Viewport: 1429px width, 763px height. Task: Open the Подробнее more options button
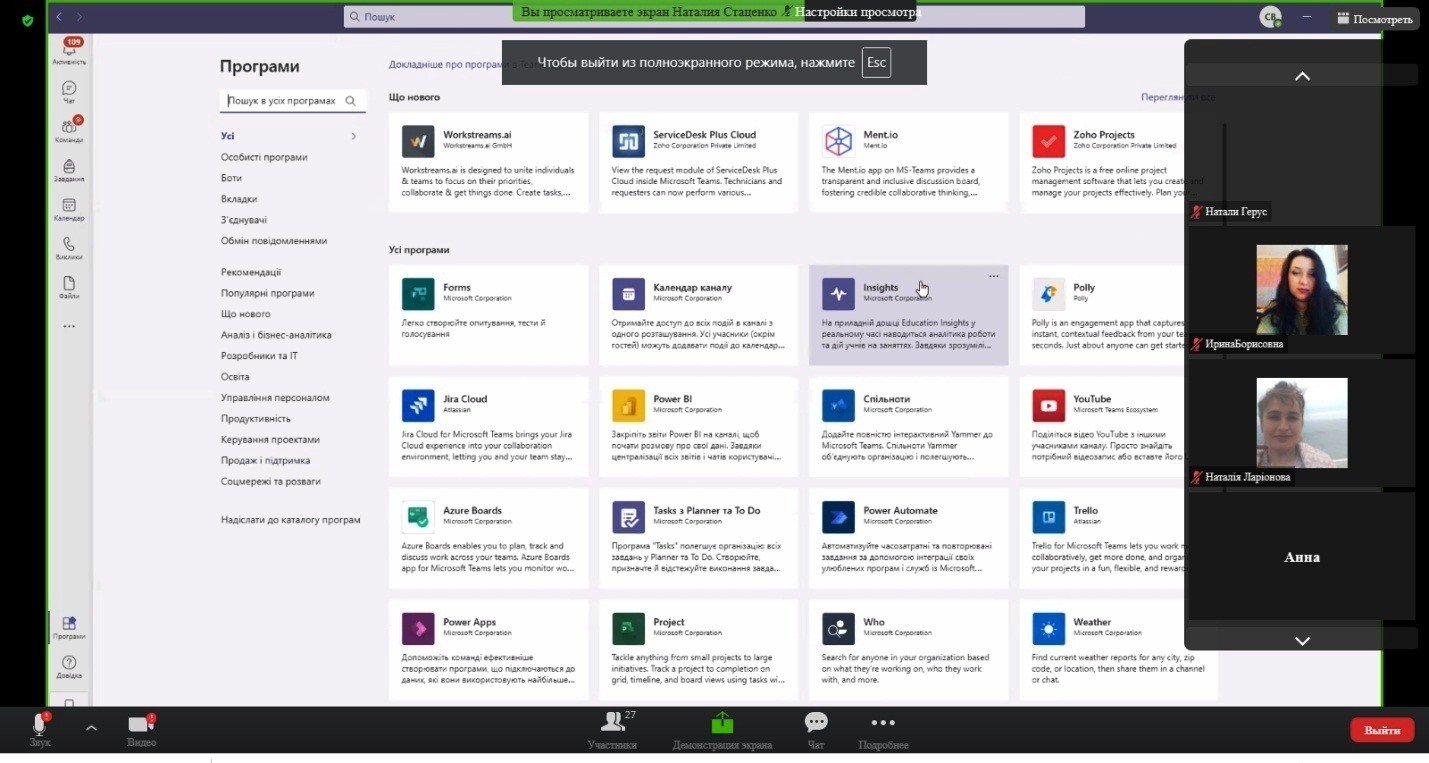(x=883, y=730)
